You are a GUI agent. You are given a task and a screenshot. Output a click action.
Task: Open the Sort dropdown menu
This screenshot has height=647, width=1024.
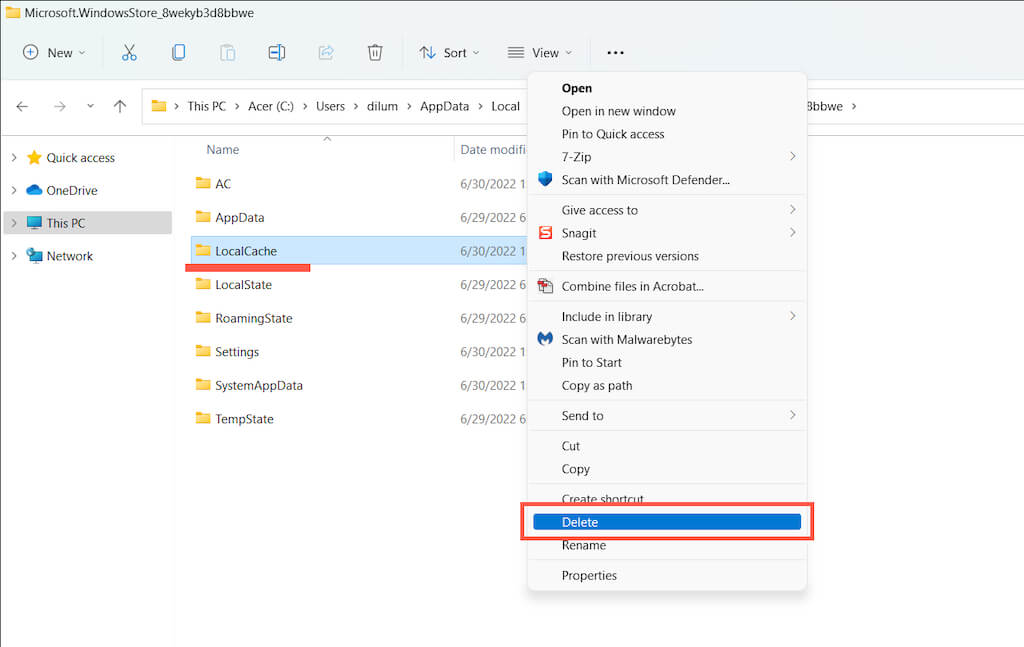(449, 53)
